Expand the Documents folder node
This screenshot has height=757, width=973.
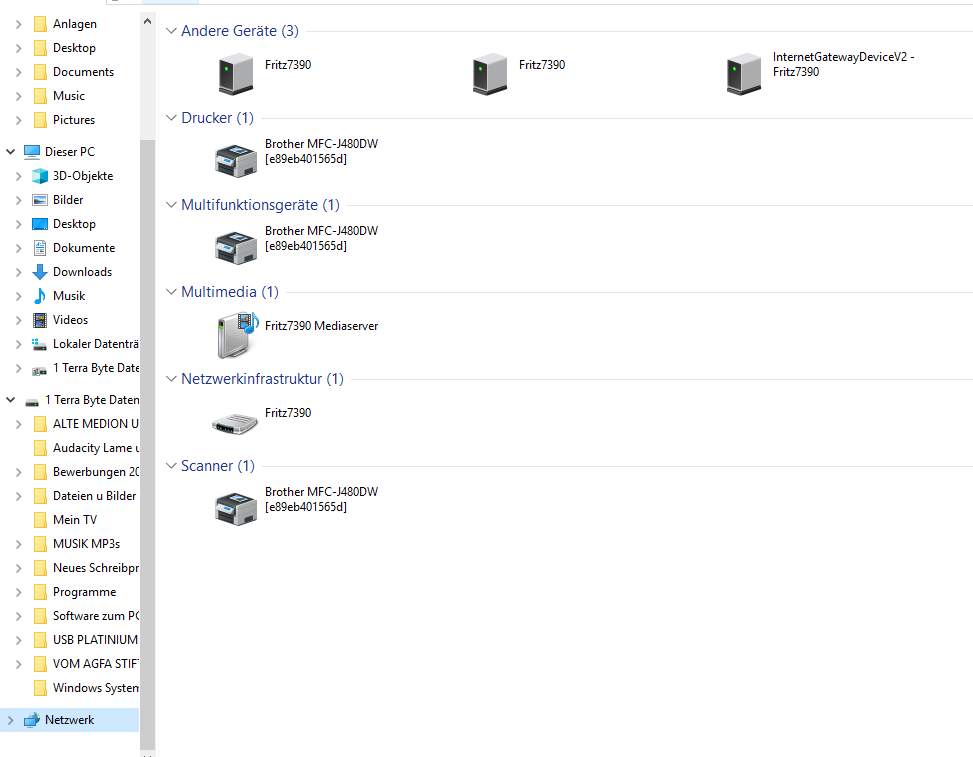pyautogui.click(x=19, y=72)
